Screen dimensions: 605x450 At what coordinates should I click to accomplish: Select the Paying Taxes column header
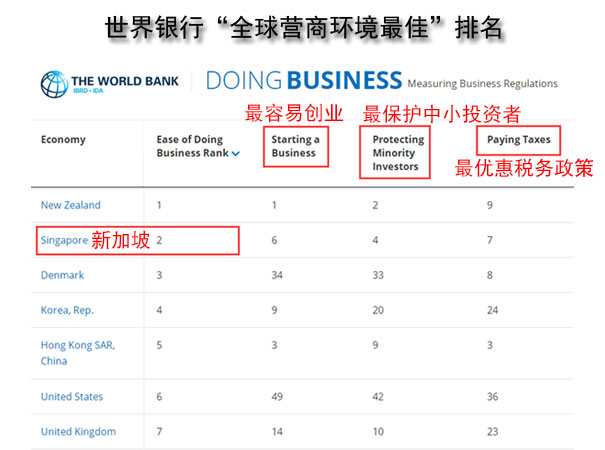(519, 139)
